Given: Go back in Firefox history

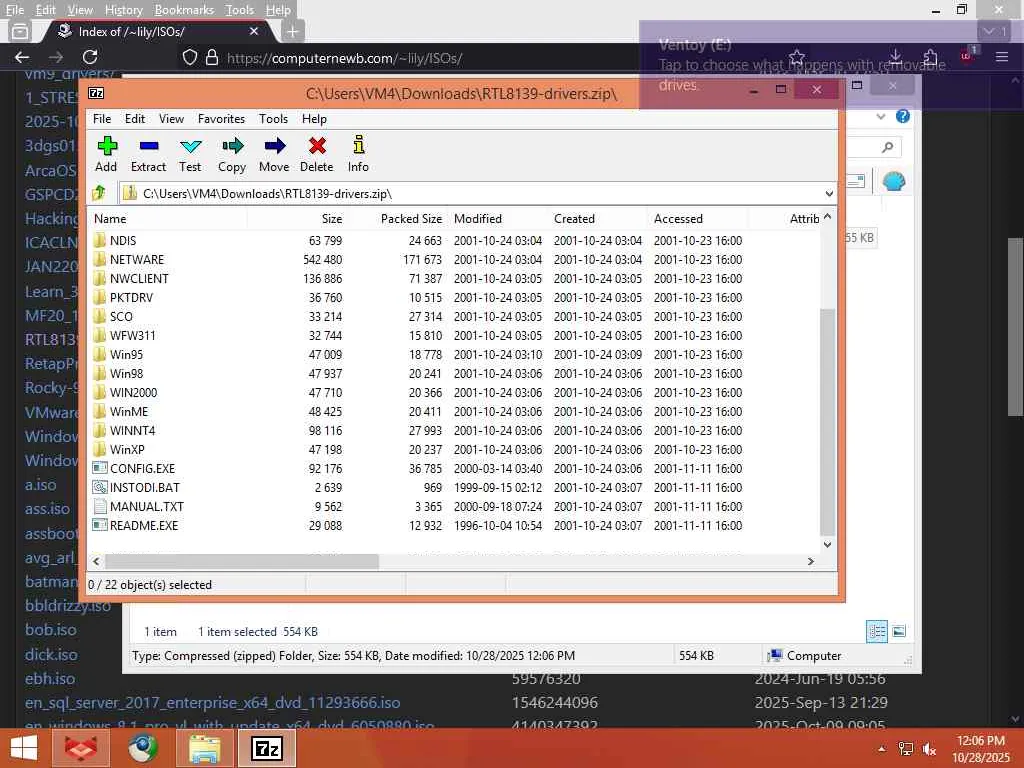Looking at the screenshot, I should coord(22,57).
